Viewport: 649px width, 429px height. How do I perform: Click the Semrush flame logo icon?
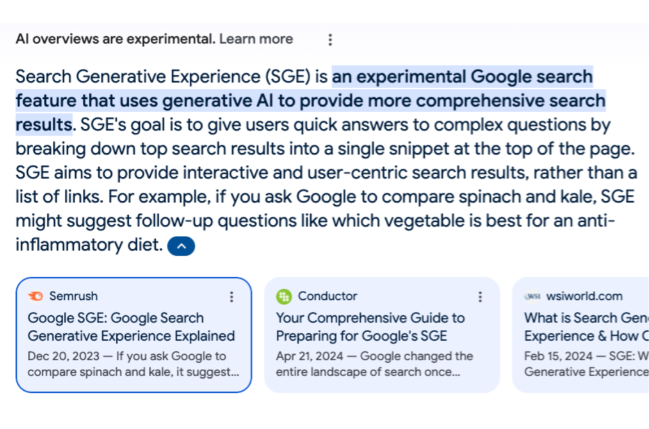36,296
